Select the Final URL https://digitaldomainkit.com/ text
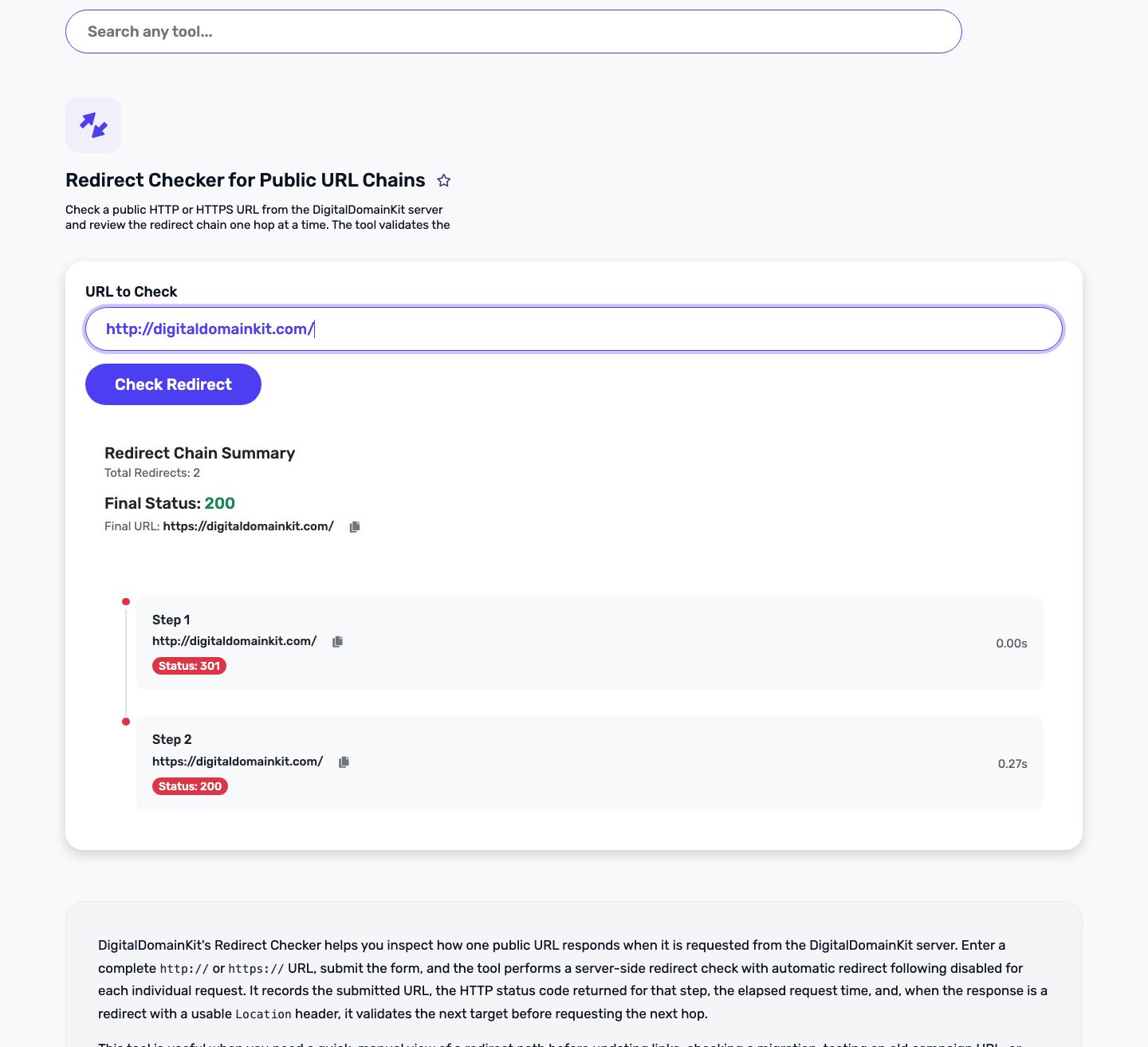 click(248, 526)
